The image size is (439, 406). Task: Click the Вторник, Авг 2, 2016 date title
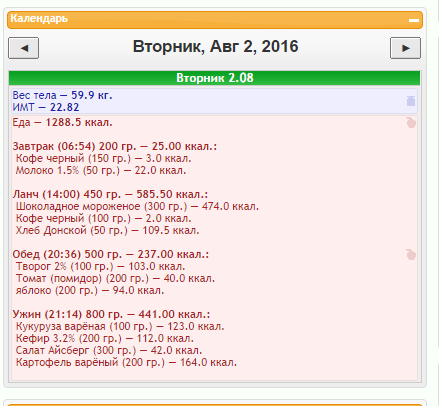[215, 46]
